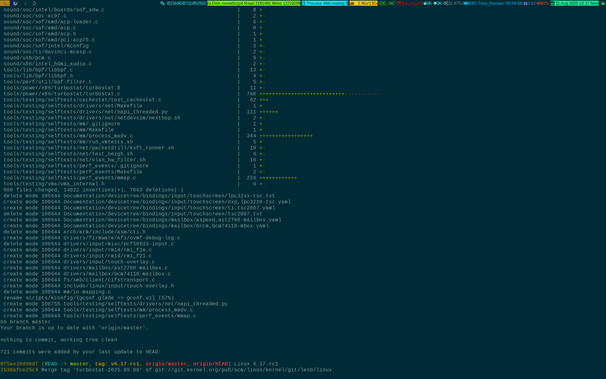This screenshot has width=606, height=379.
Task: Select the orange workspace tag in status bar
Action: coord(5,3)
